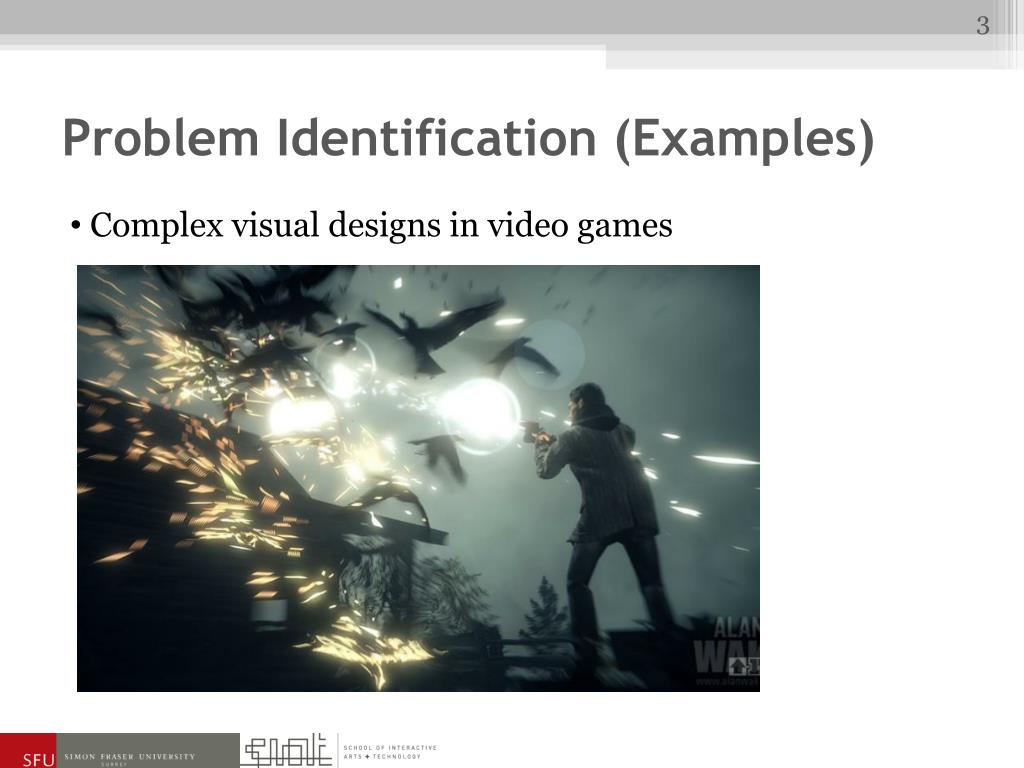Select the bullet text 'Complex visual designs in video games'
Image resolution: width=1024 pixels, height=768 pixels.
pos(381,225)
